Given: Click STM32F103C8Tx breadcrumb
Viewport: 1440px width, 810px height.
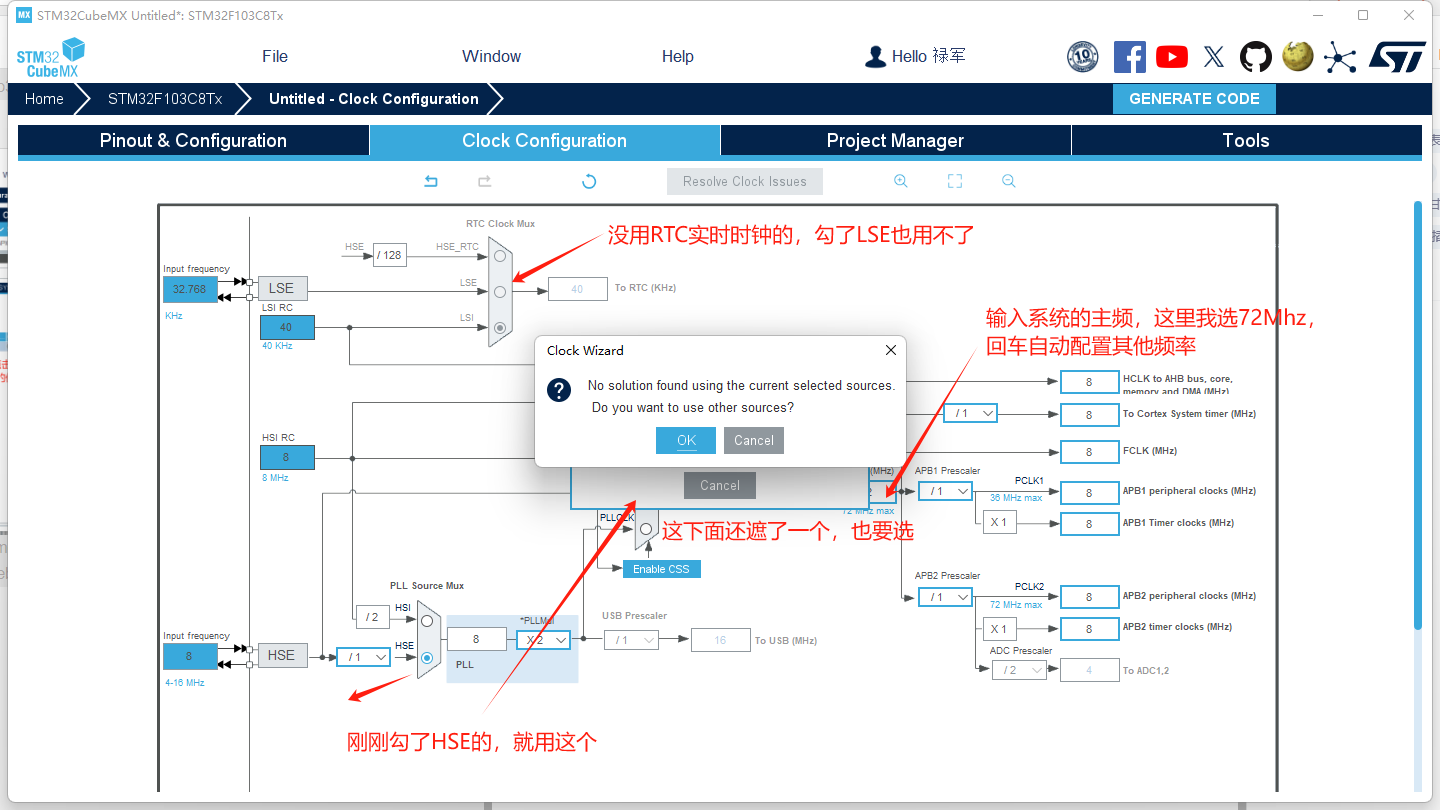Looking at the screenshot, I should pyautogui.click(x=165, y=98).
